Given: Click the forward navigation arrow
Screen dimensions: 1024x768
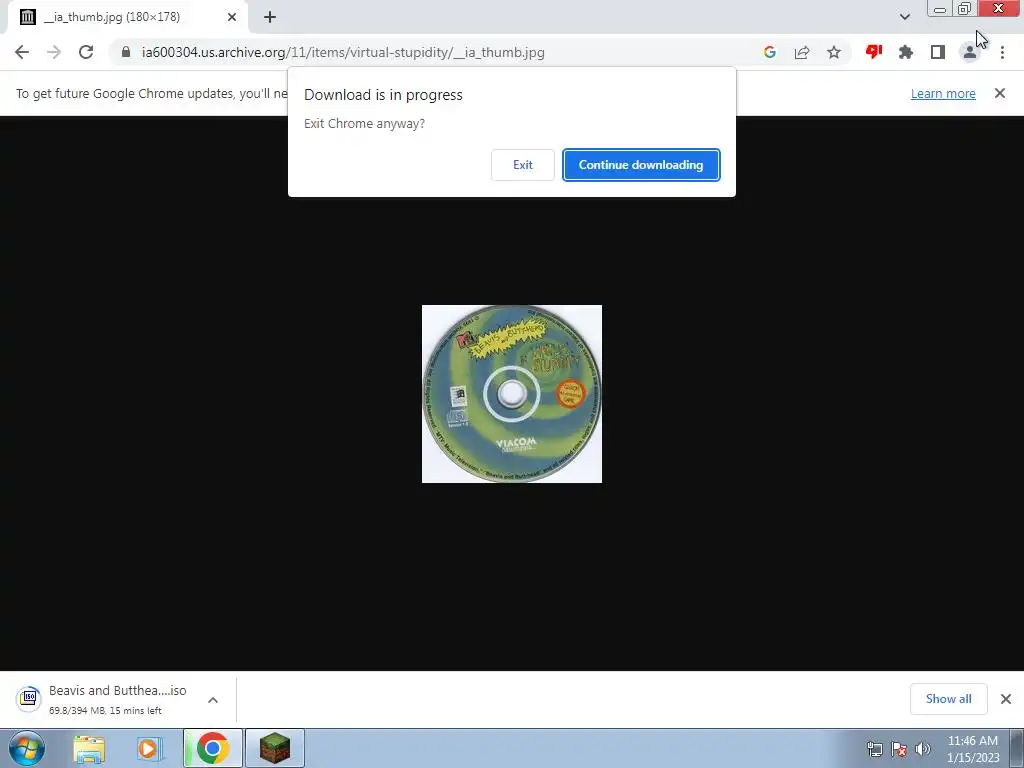Looking at the screenshot, I should [x=54, y=52].
